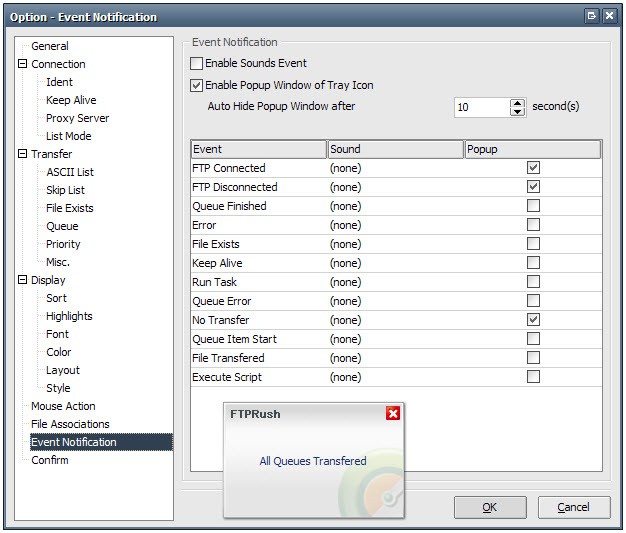Increase auto hide seconds with up arrow
626x533 pixels.
coord(517,103)
